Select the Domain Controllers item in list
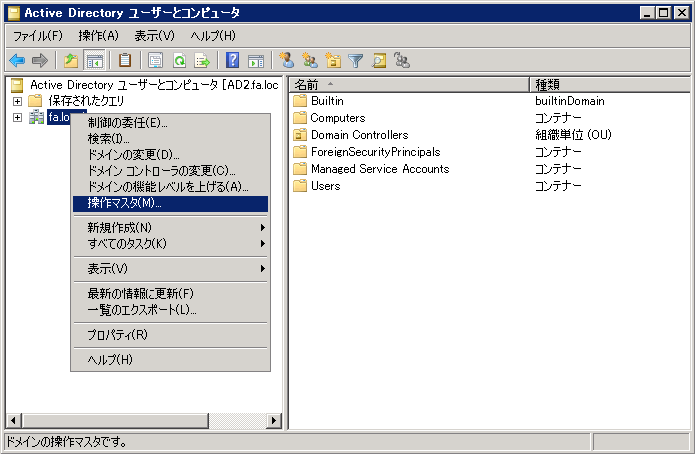The height and width of the screenshot is (454, 695). 359,135
